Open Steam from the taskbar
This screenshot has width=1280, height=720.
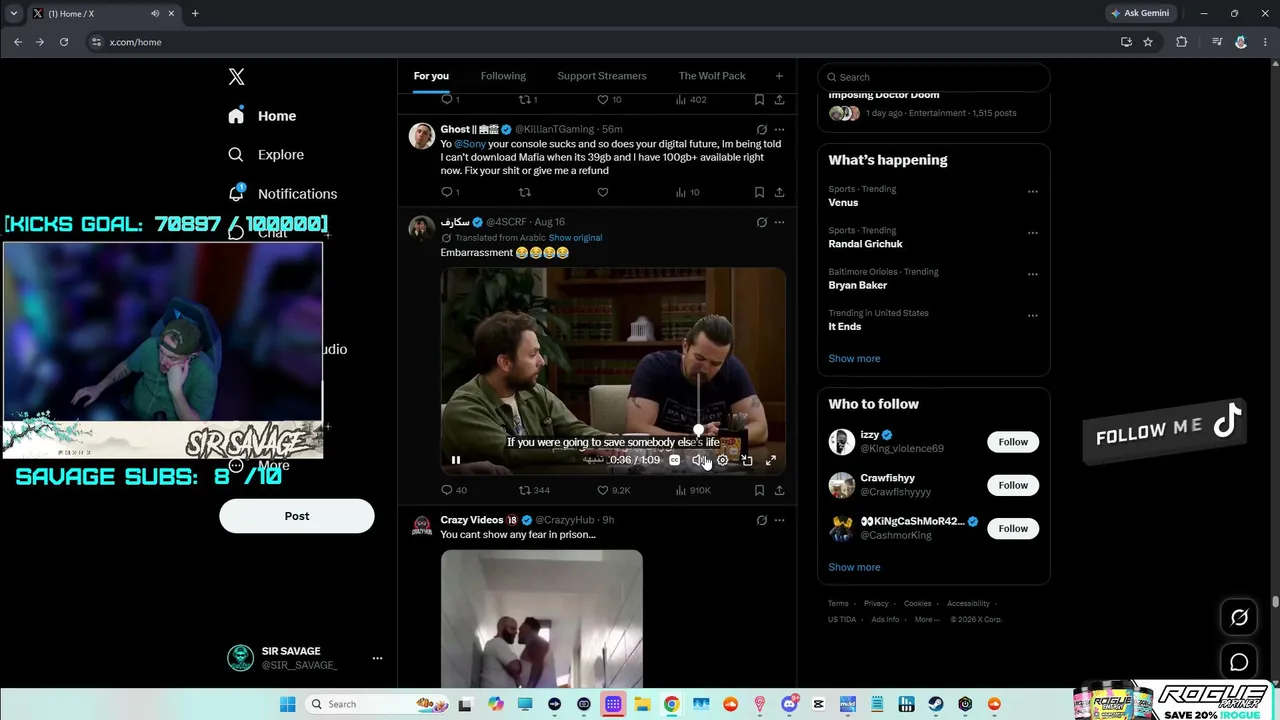936,704
